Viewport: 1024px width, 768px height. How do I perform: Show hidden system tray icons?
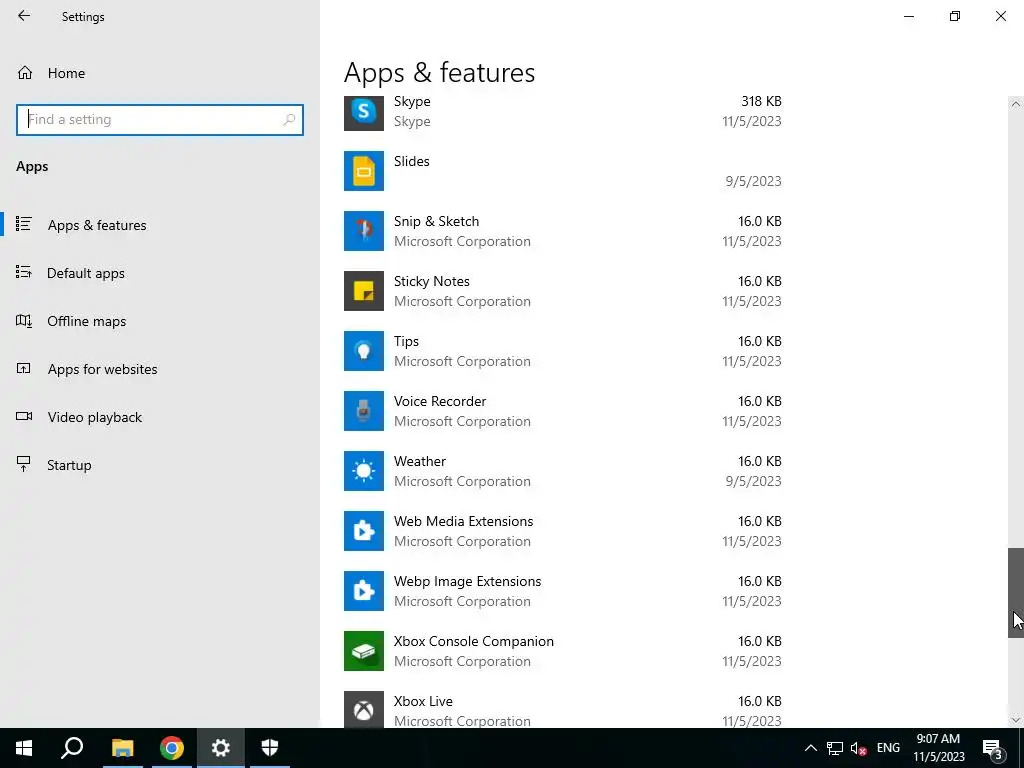pos(810,748)
